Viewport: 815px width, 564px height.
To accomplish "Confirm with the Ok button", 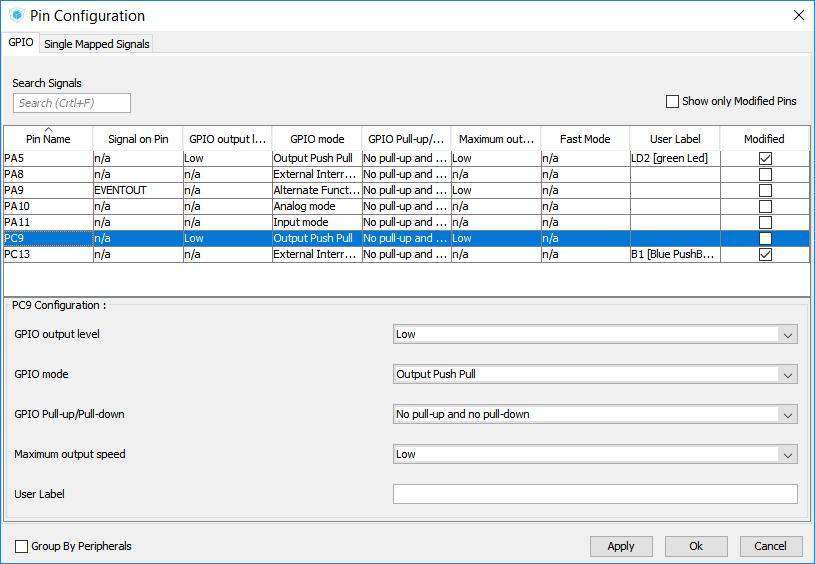I will [696, 546].
